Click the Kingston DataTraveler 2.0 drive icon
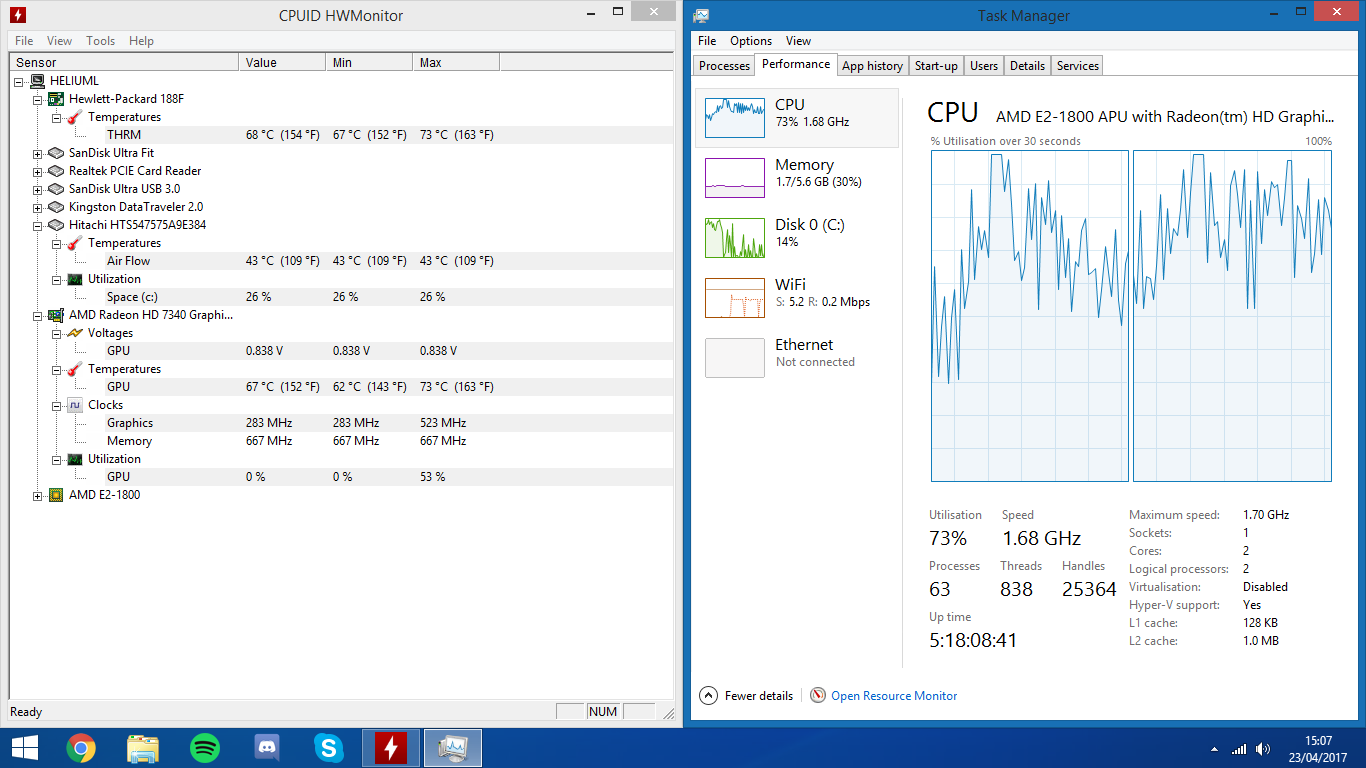 pyautogui.click(x=56, y=207)
